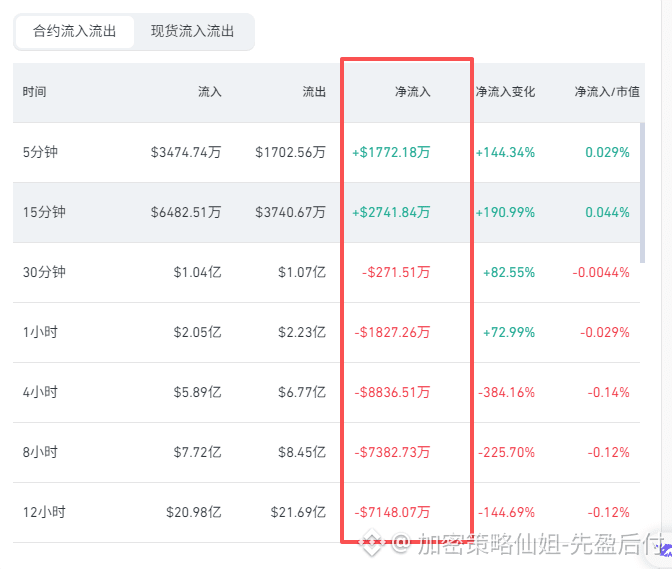This screenshot has width=672, height=569.
Task: Click the watermark logo icon at bottom
Action: [371, 543]
